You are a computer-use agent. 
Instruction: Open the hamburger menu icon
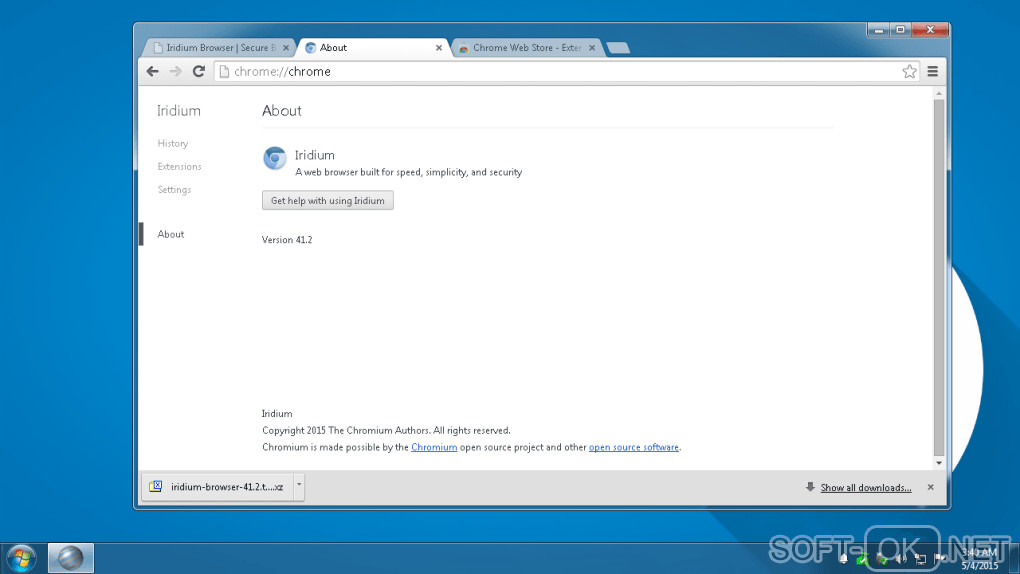pos(933,72)
